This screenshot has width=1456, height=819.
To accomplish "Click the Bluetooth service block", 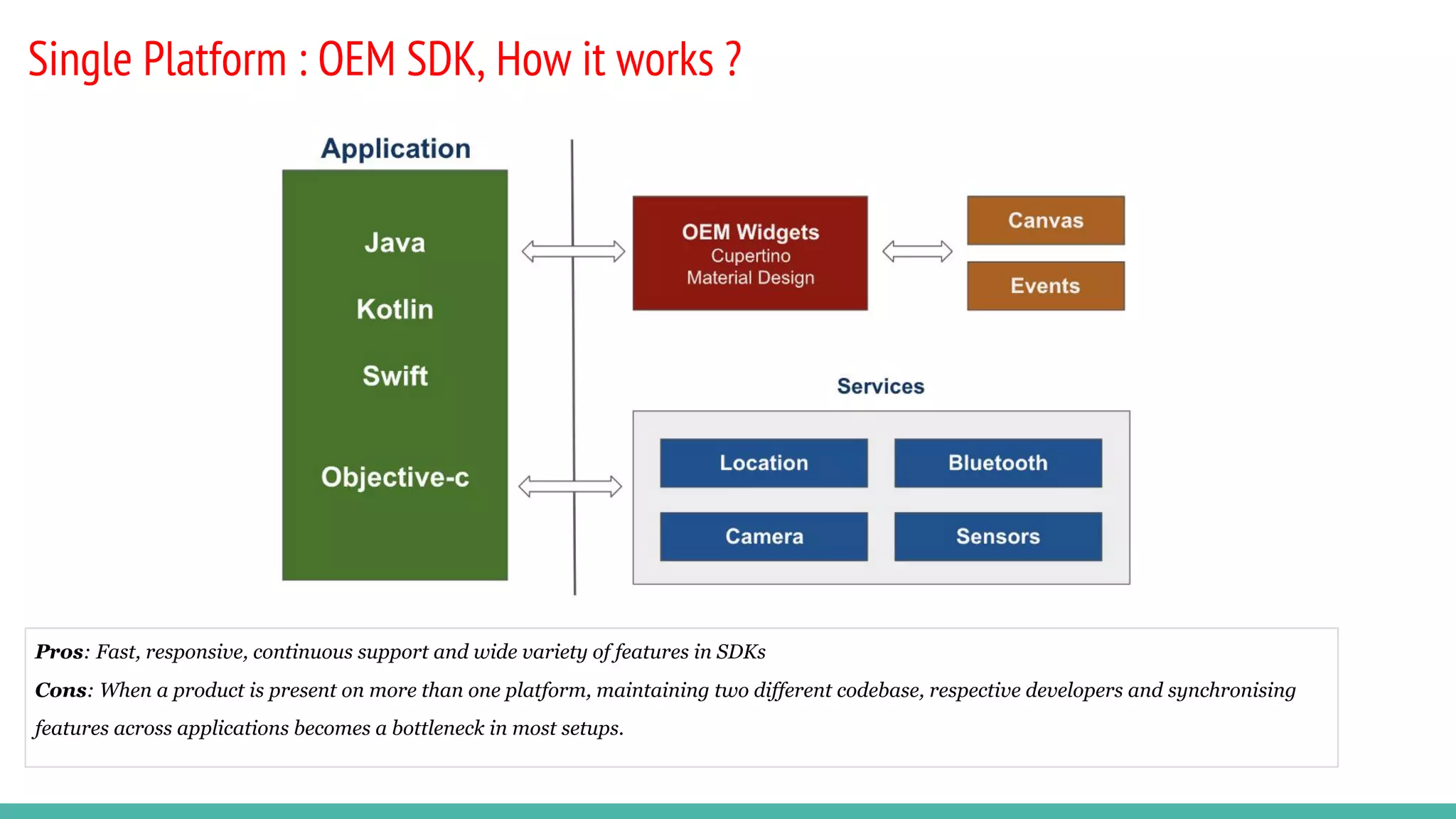I will coord(997,463).
